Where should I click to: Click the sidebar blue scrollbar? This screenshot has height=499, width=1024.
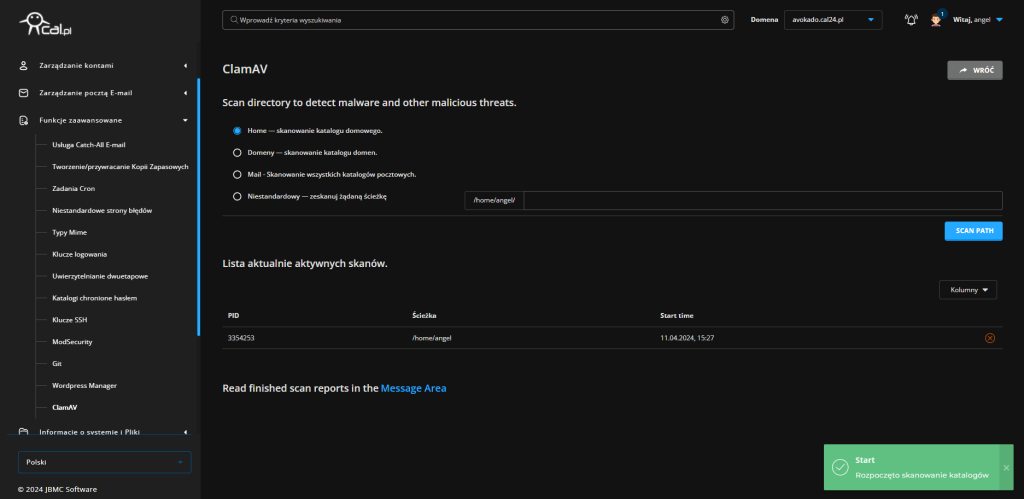[x=199, y=207]
